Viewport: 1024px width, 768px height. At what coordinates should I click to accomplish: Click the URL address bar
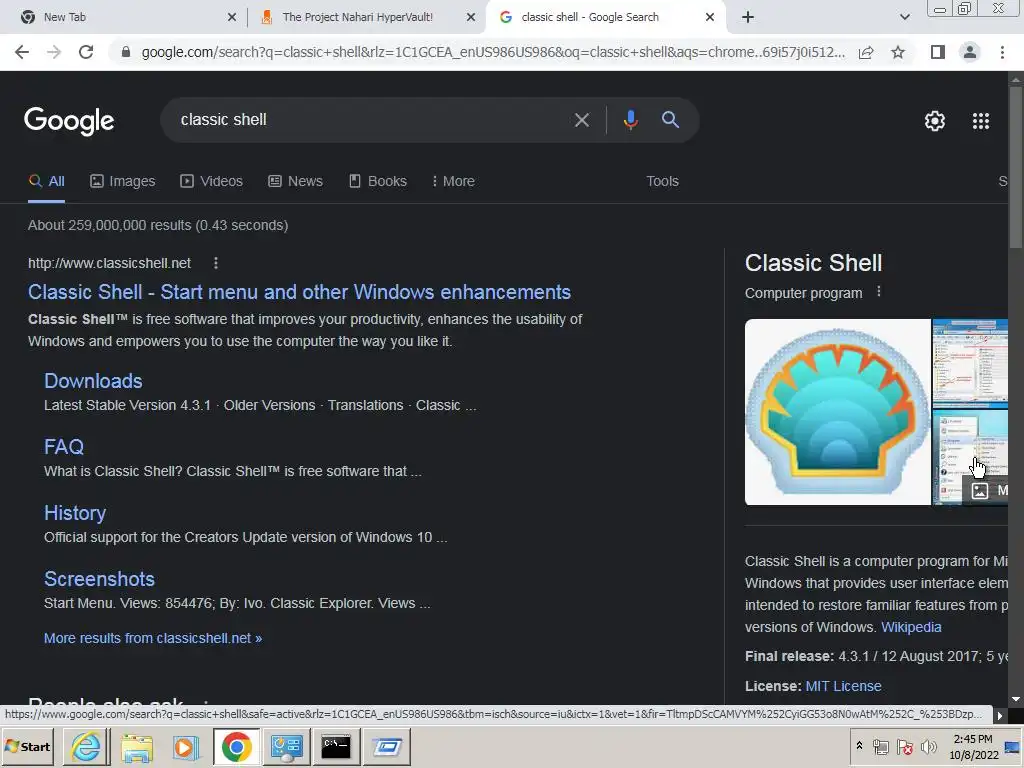pos(493,52)
